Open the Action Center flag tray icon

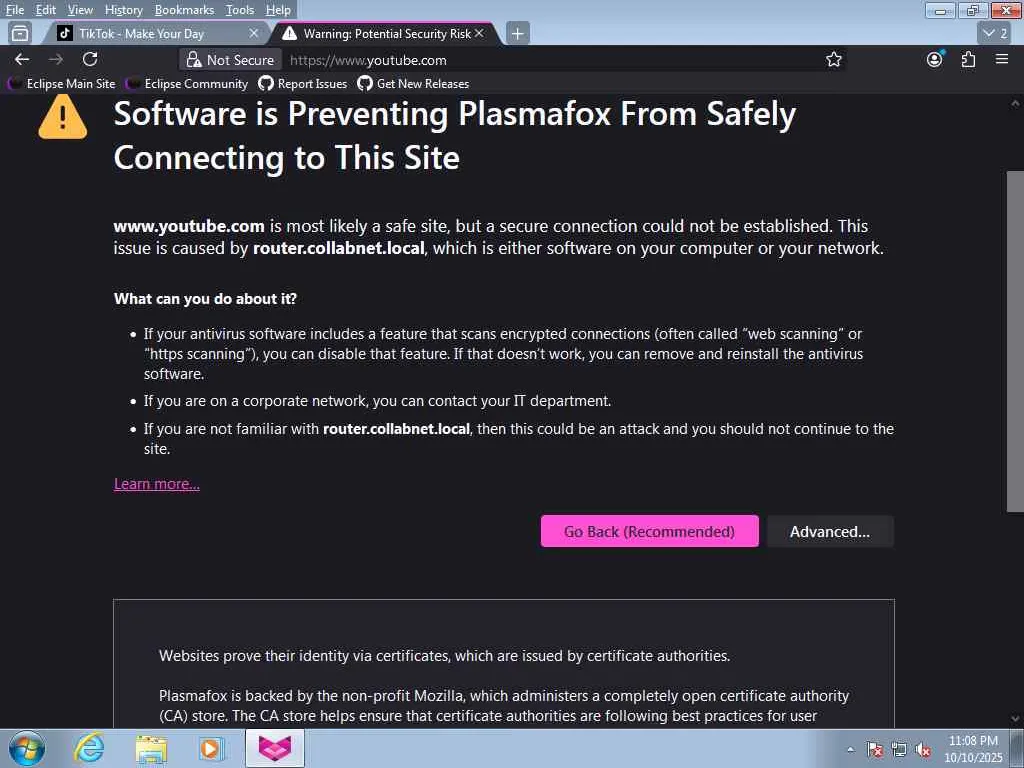pos(874,750)
